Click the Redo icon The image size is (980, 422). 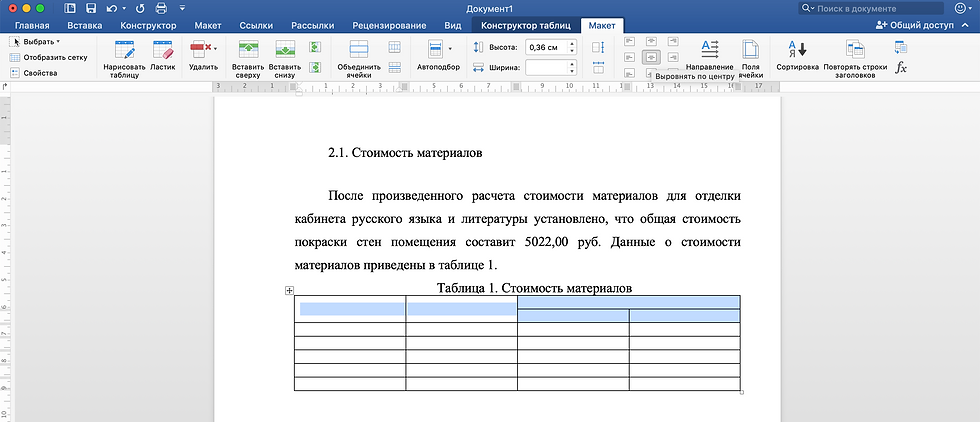click(140, 9)
